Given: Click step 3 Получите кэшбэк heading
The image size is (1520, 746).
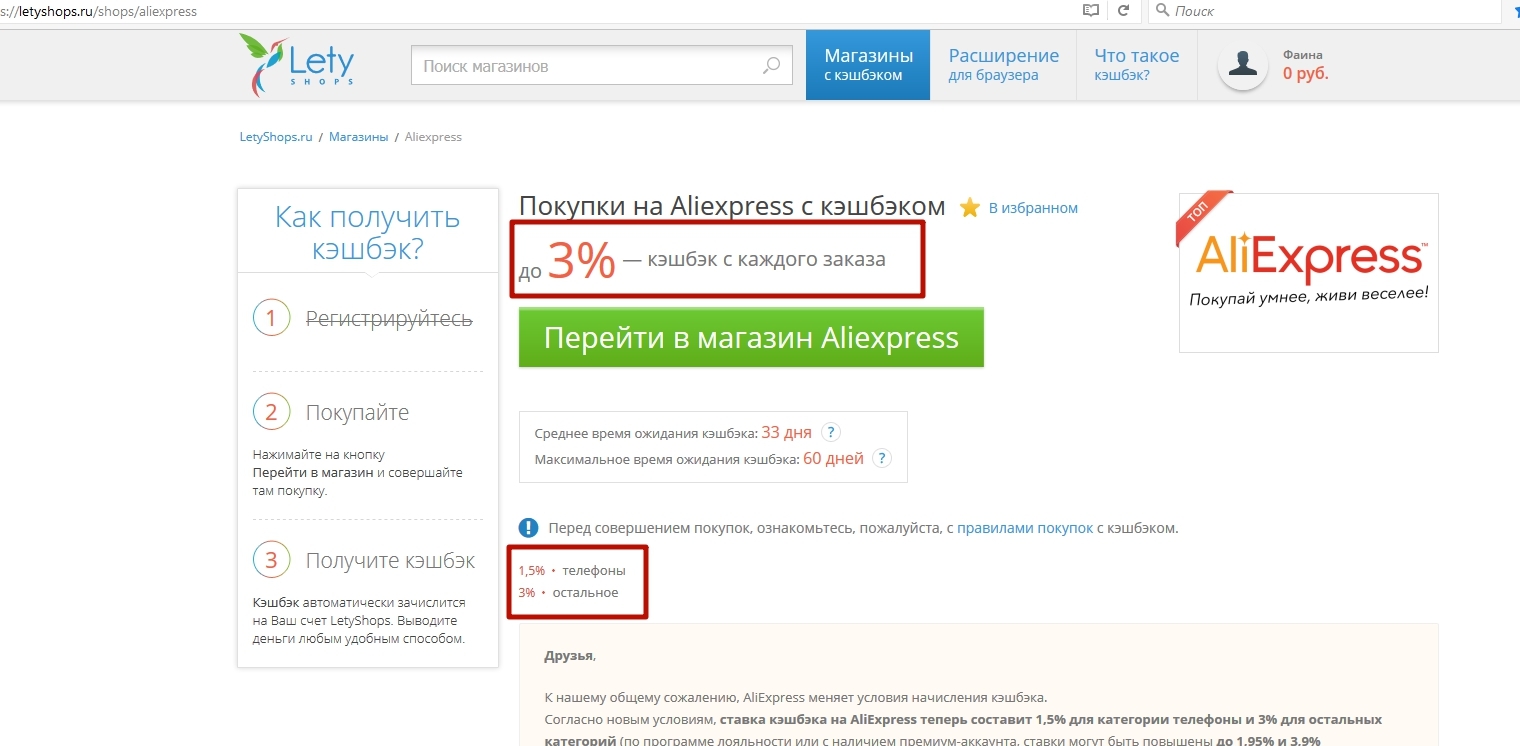Looking at the screenshot, I should click(x=390, y=560).
